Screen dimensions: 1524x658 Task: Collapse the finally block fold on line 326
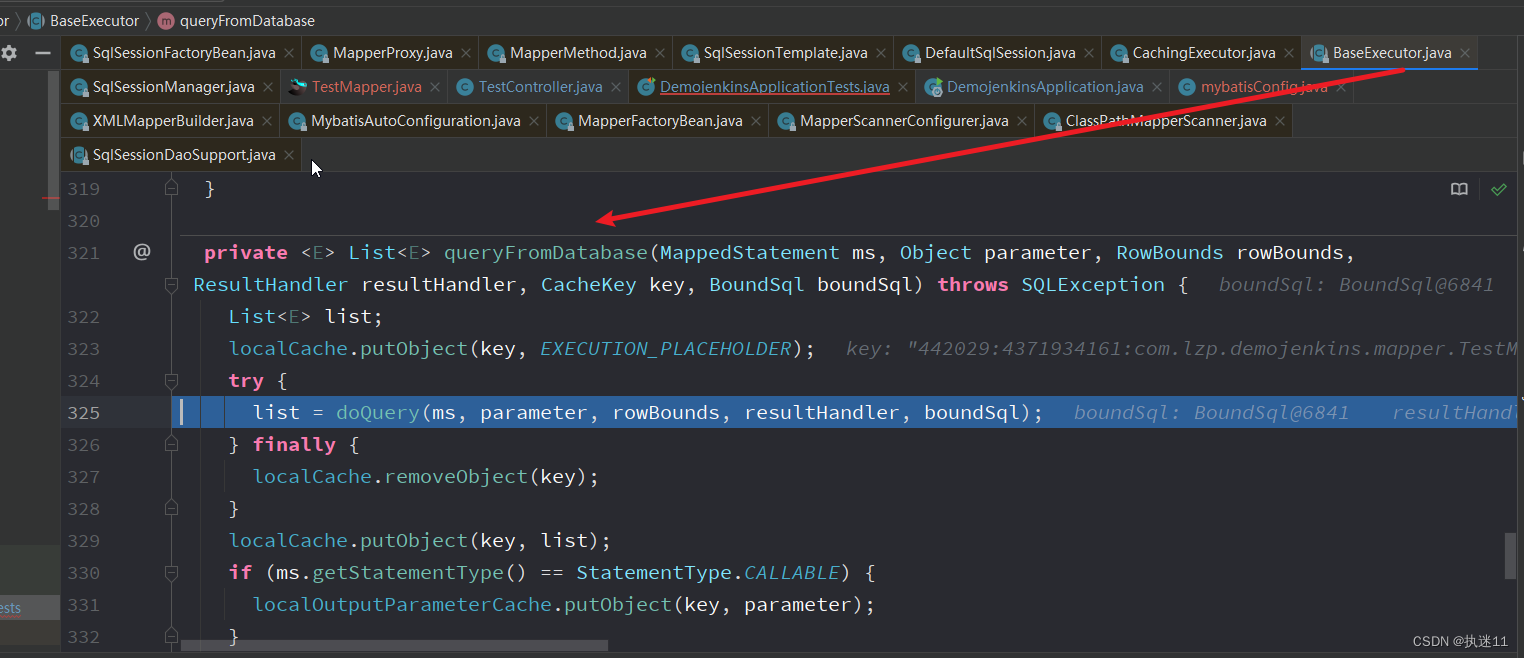tap(171, 444)
